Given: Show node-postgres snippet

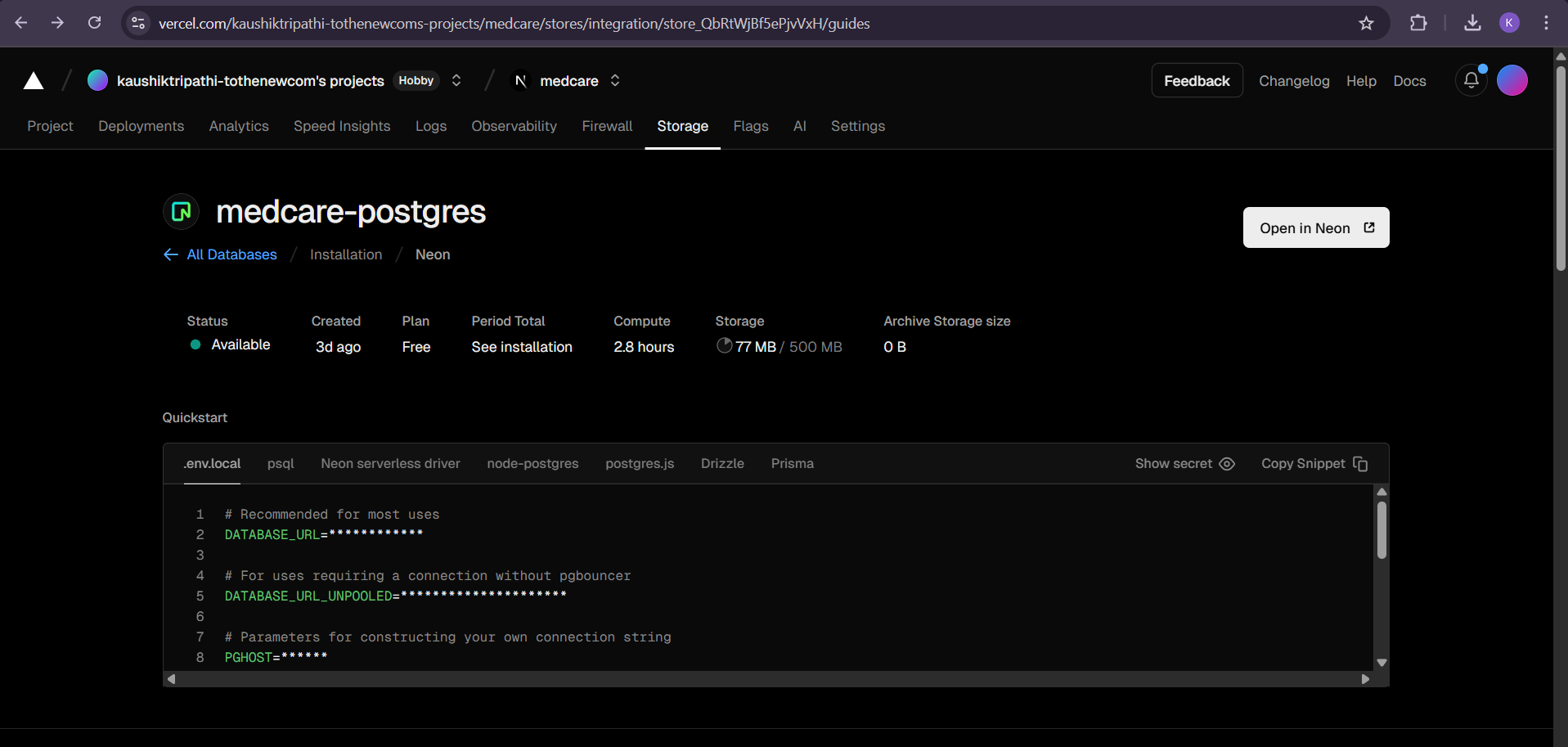Looking at the screenshot, I should 532,464.
